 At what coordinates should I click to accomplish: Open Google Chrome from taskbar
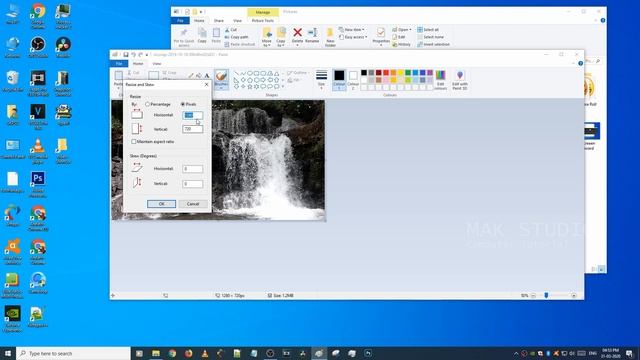(172, 353)
